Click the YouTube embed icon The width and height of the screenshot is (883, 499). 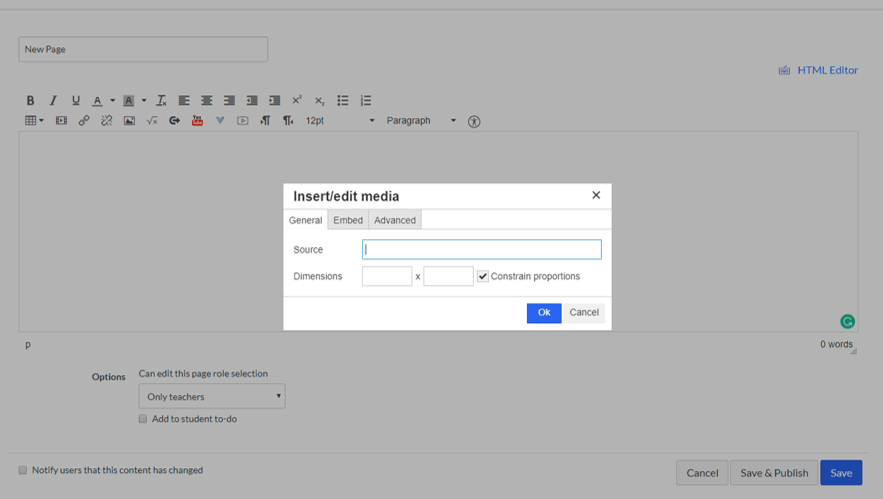point(197,121)
